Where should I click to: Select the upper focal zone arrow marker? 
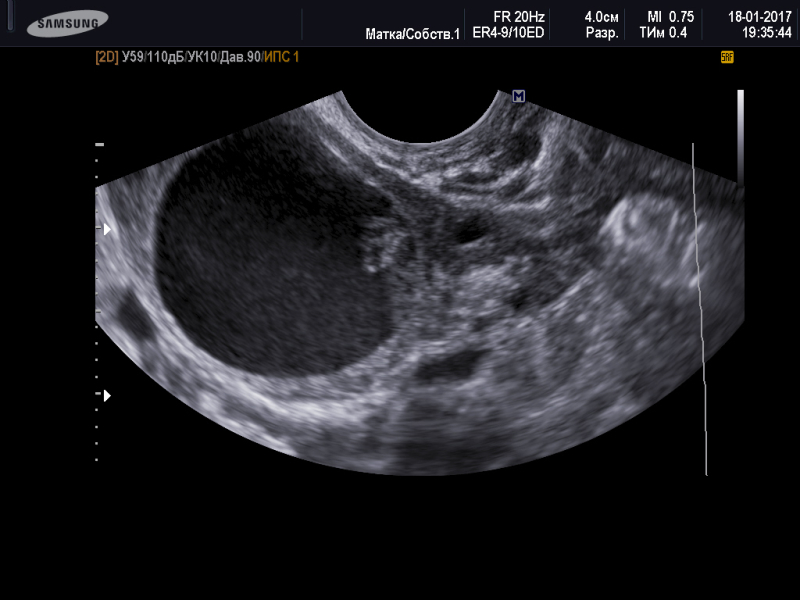[107, 229]
